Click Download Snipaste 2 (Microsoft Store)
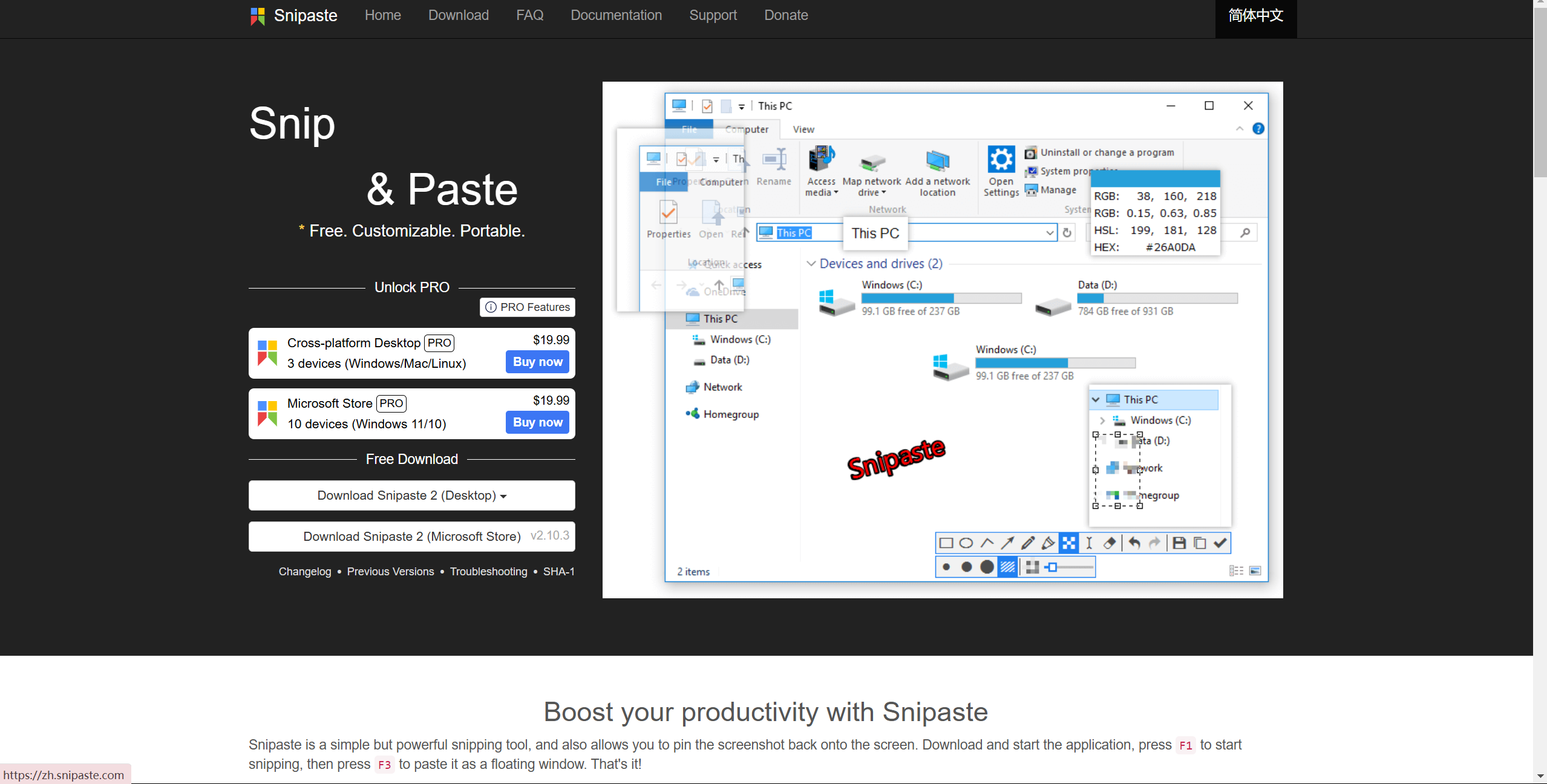This screenshot has height=784, width=1547. [411, 537]
